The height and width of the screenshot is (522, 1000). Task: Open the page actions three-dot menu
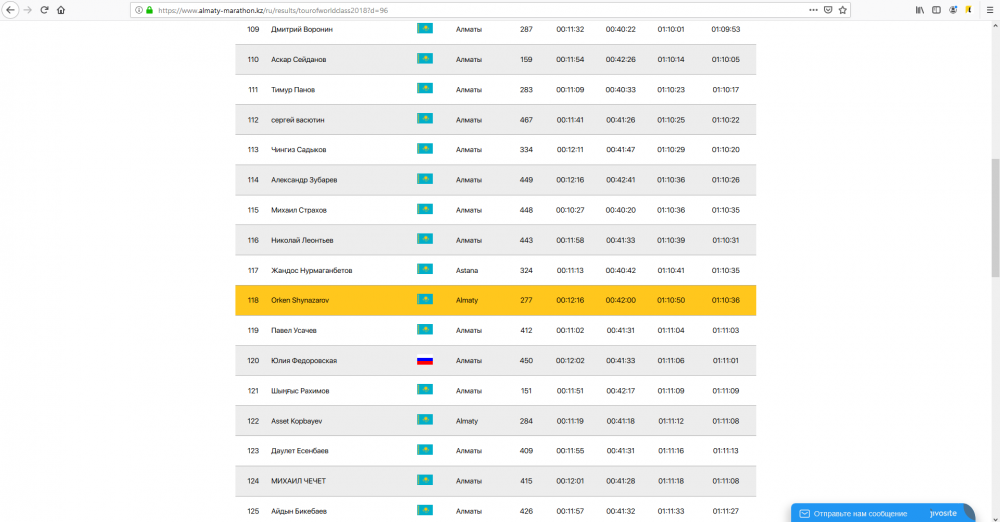811,10
